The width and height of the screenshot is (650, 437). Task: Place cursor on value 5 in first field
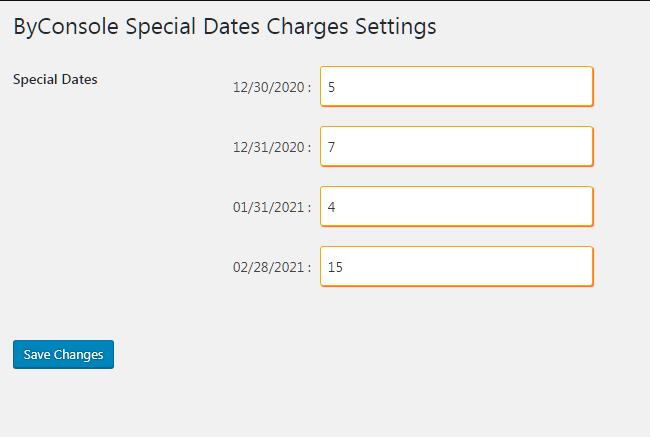331,87
